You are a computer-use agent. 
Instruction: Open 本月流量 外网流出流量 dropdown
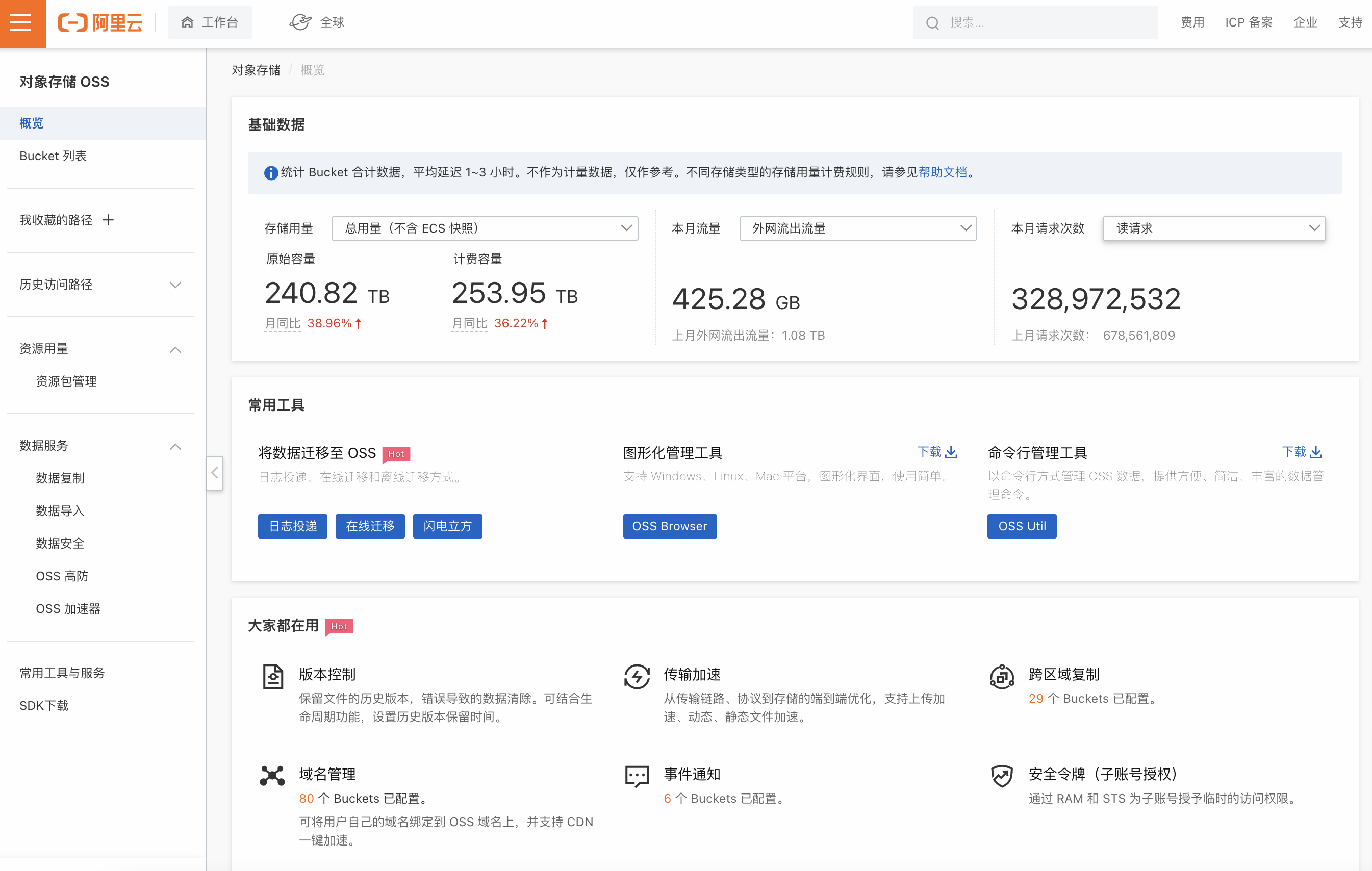point(858,228)
